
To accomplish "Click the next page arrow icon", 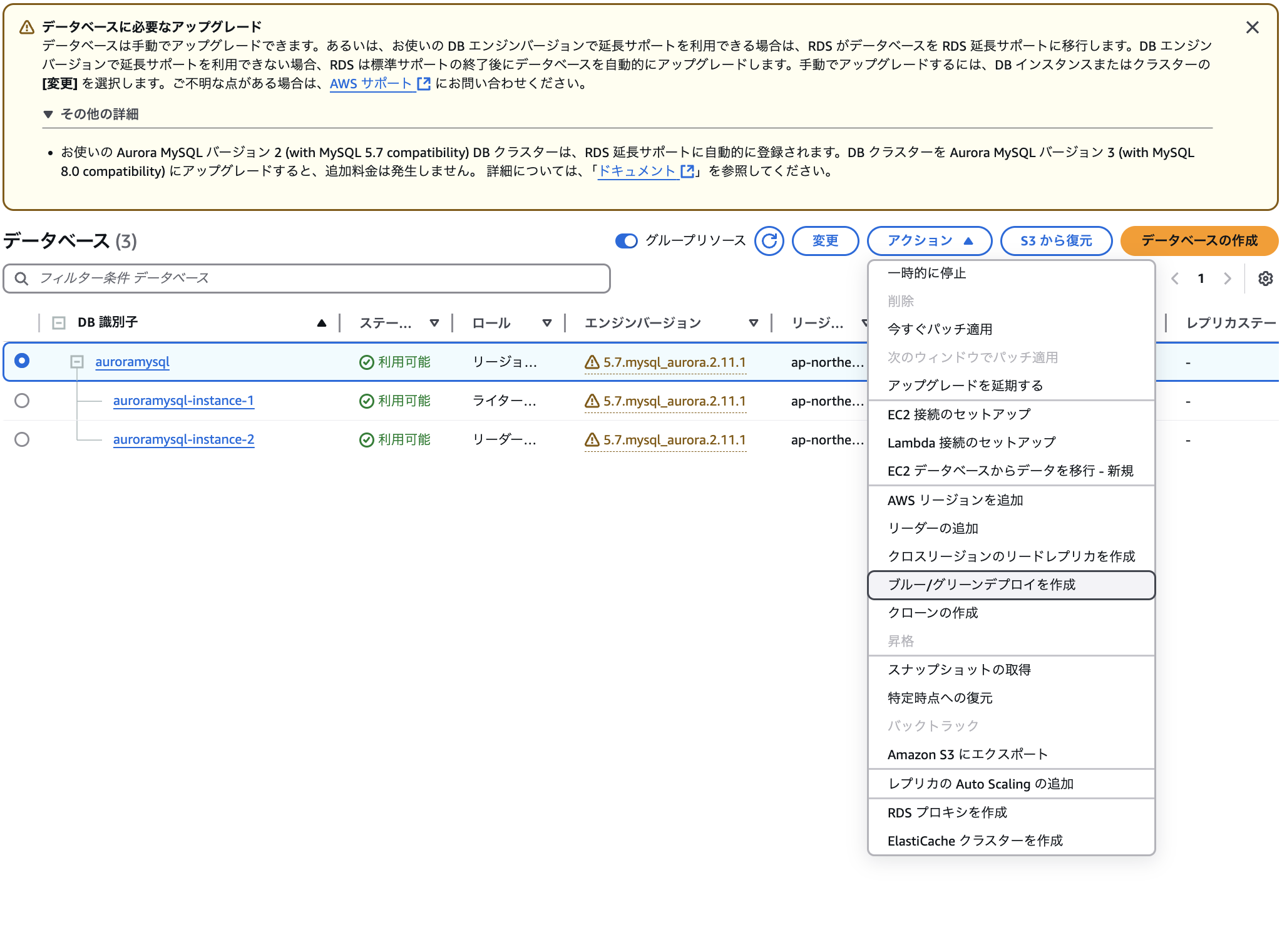I will point(1227,279).
